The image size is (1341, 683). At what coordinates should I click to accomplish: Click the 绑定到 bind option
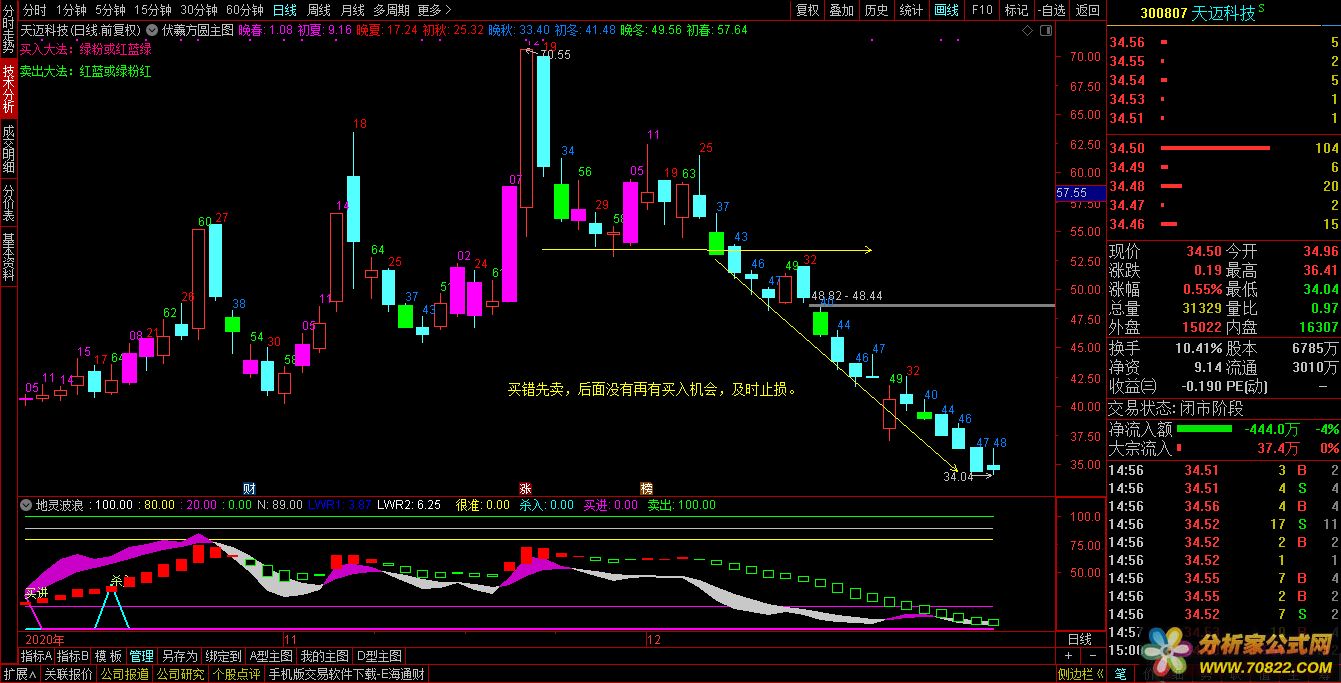[x=223, y=656]
